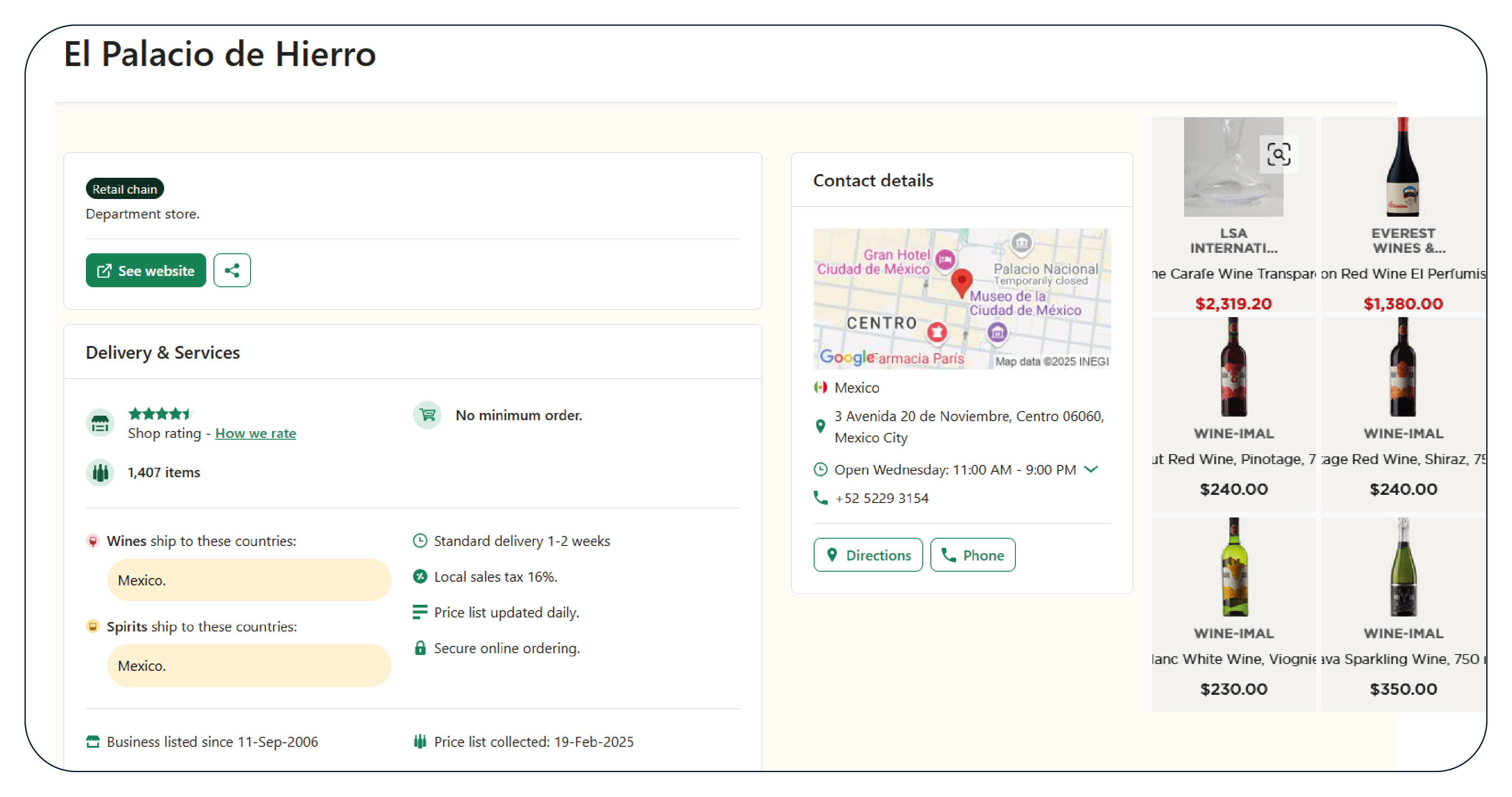Select the Retail chain tag
This screenshot has width=1512, height=797.
[125, 189]
